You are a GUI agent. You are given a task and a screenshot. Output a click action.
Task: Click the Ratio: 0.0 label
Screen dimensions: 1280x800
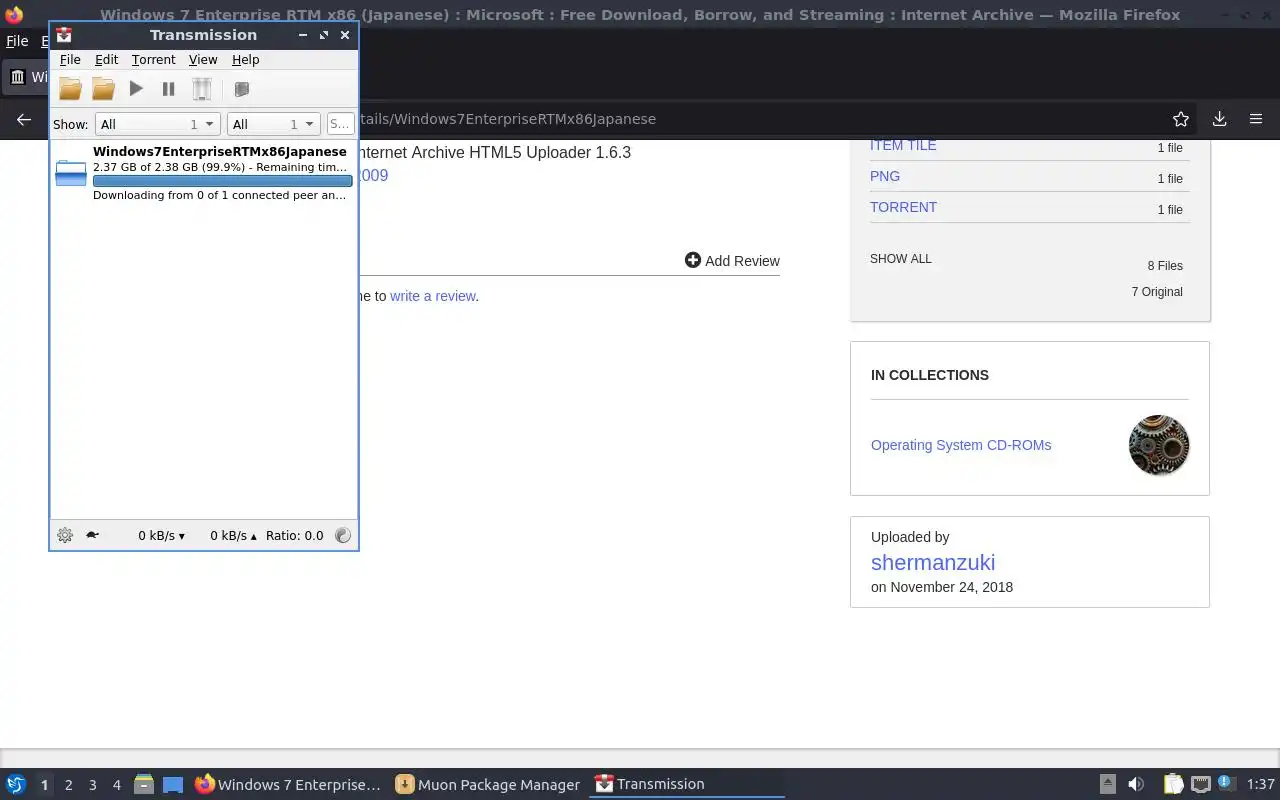point(294,535)
